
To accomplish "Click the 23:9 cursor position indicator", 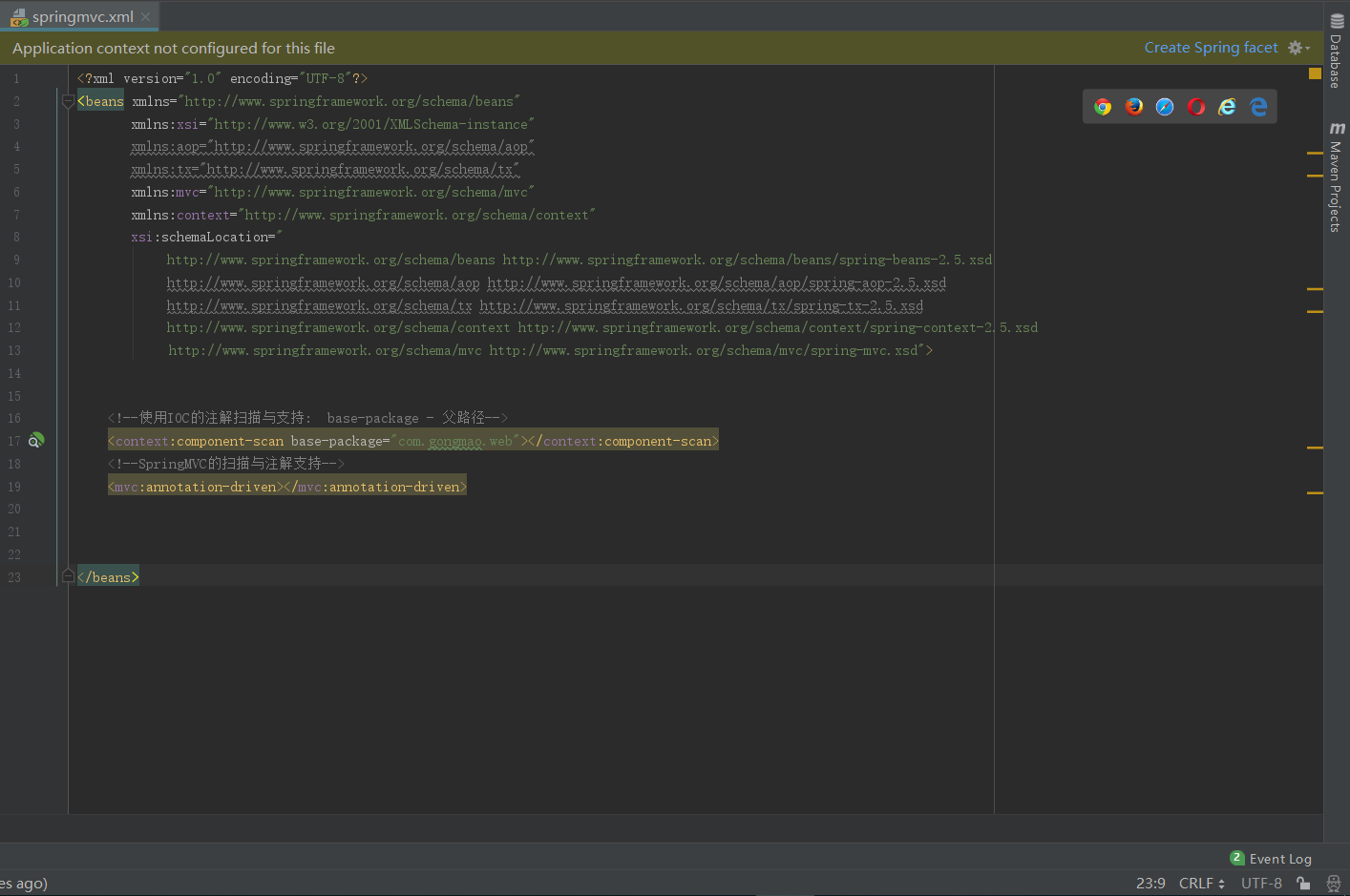I will [1150, 884].
